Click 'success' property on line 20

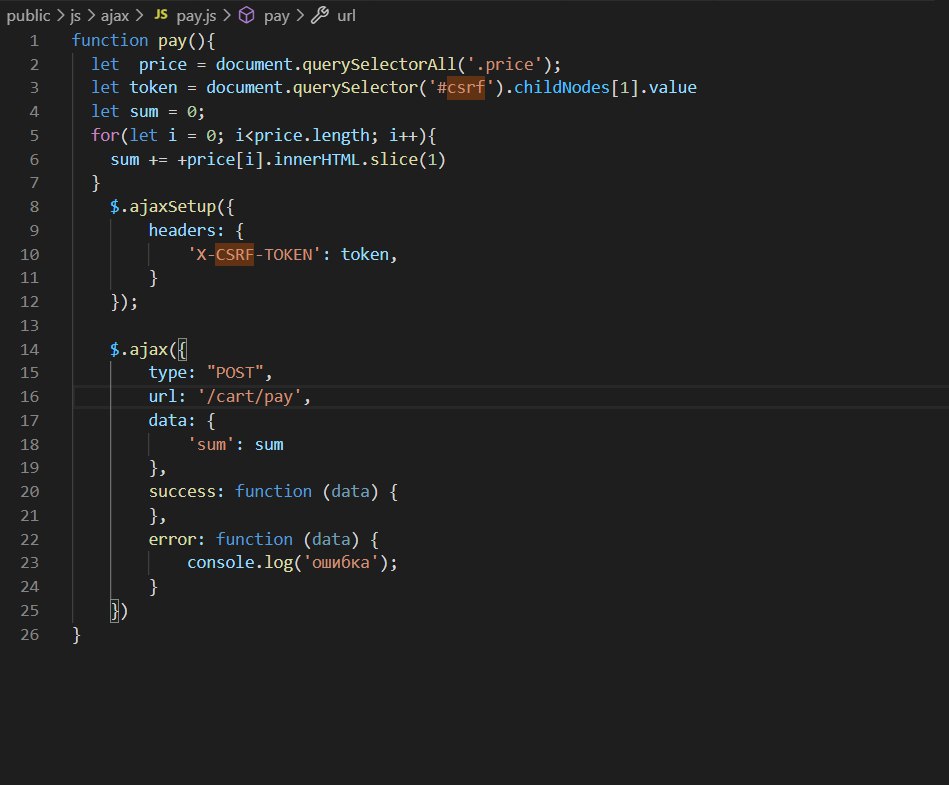182,491
